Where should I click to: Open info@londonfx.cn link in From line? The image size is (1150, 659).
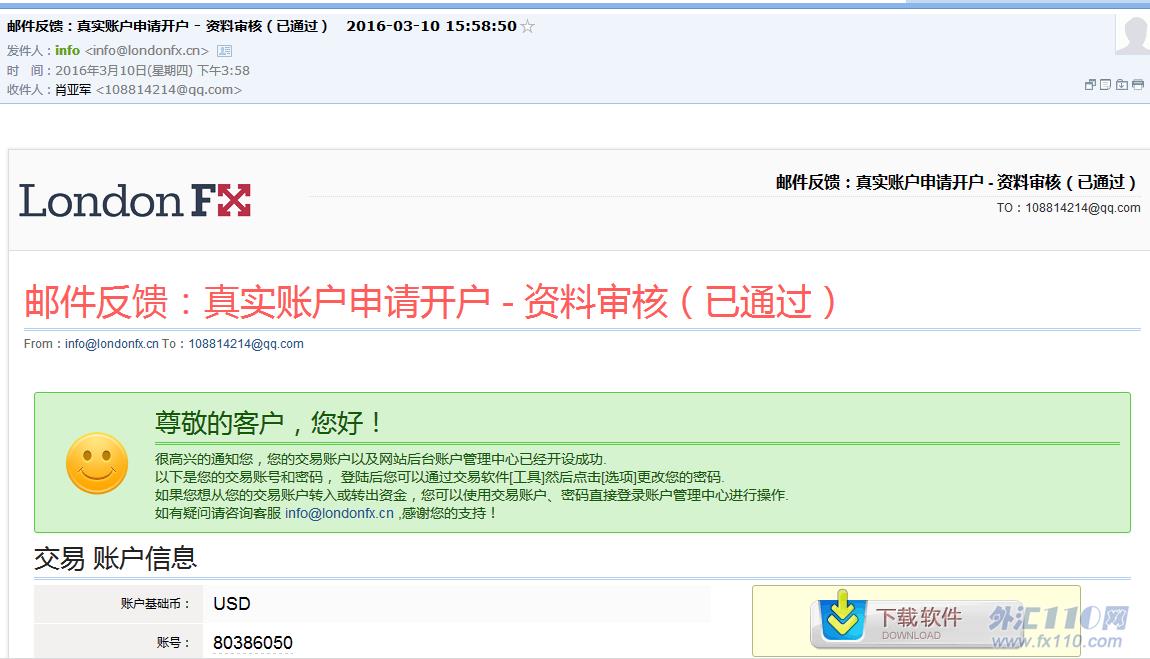coord(112,344)
